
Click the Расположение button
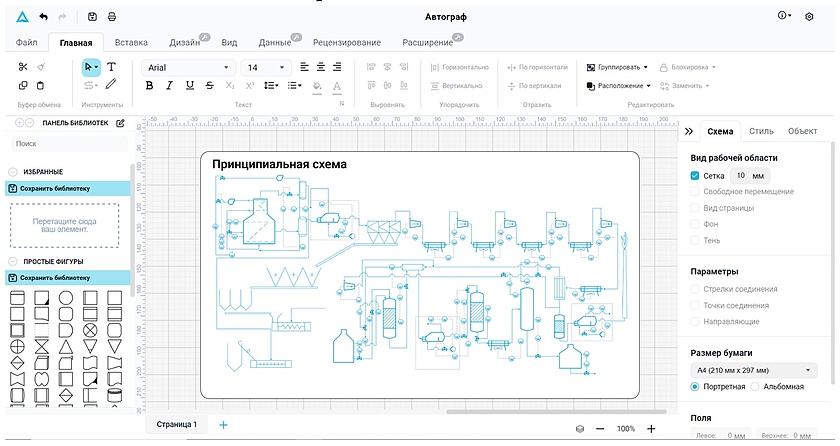(x=619, y=86)
